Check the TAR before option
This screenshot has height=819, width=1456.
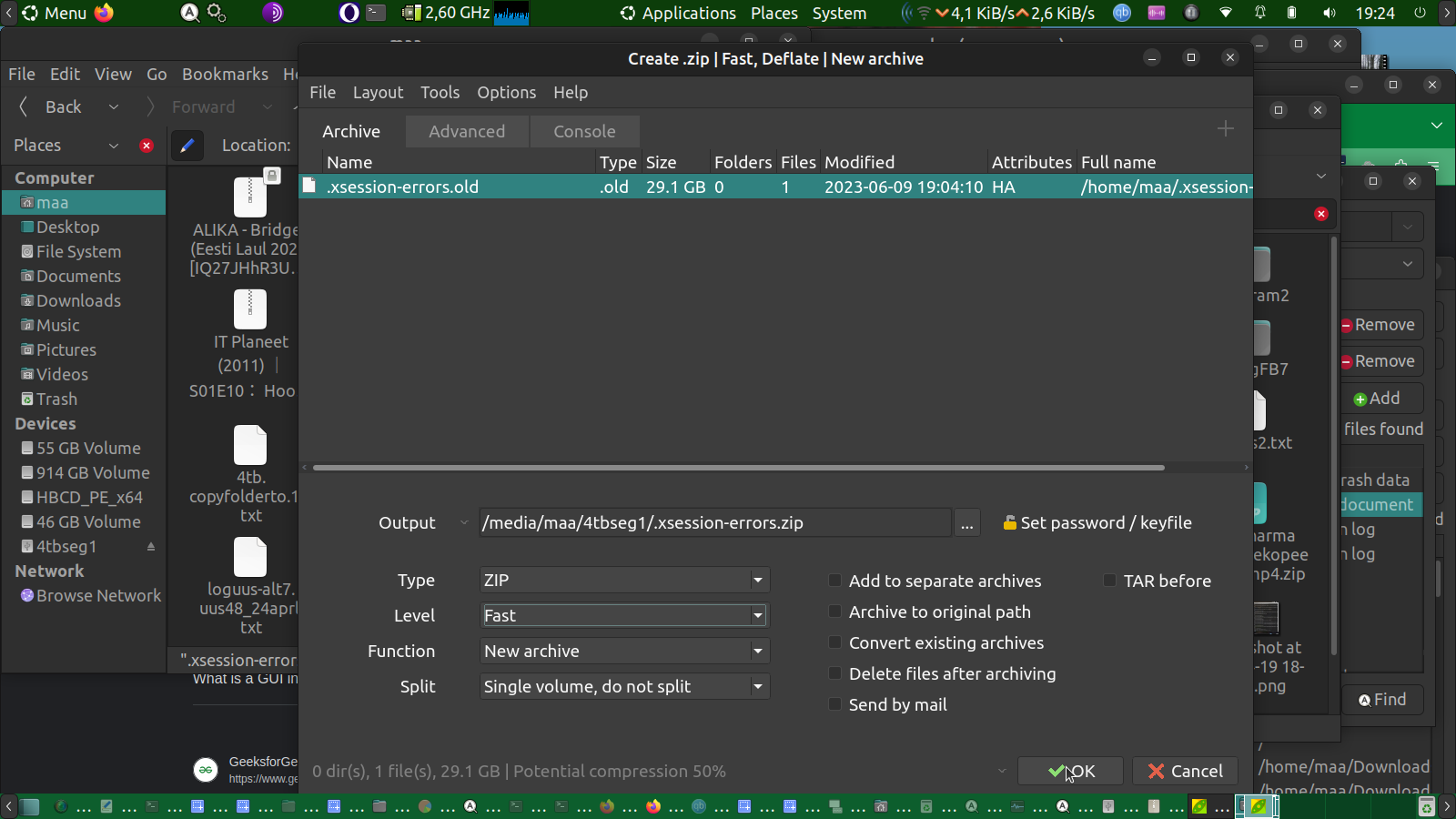click(x=1109, y=581)
